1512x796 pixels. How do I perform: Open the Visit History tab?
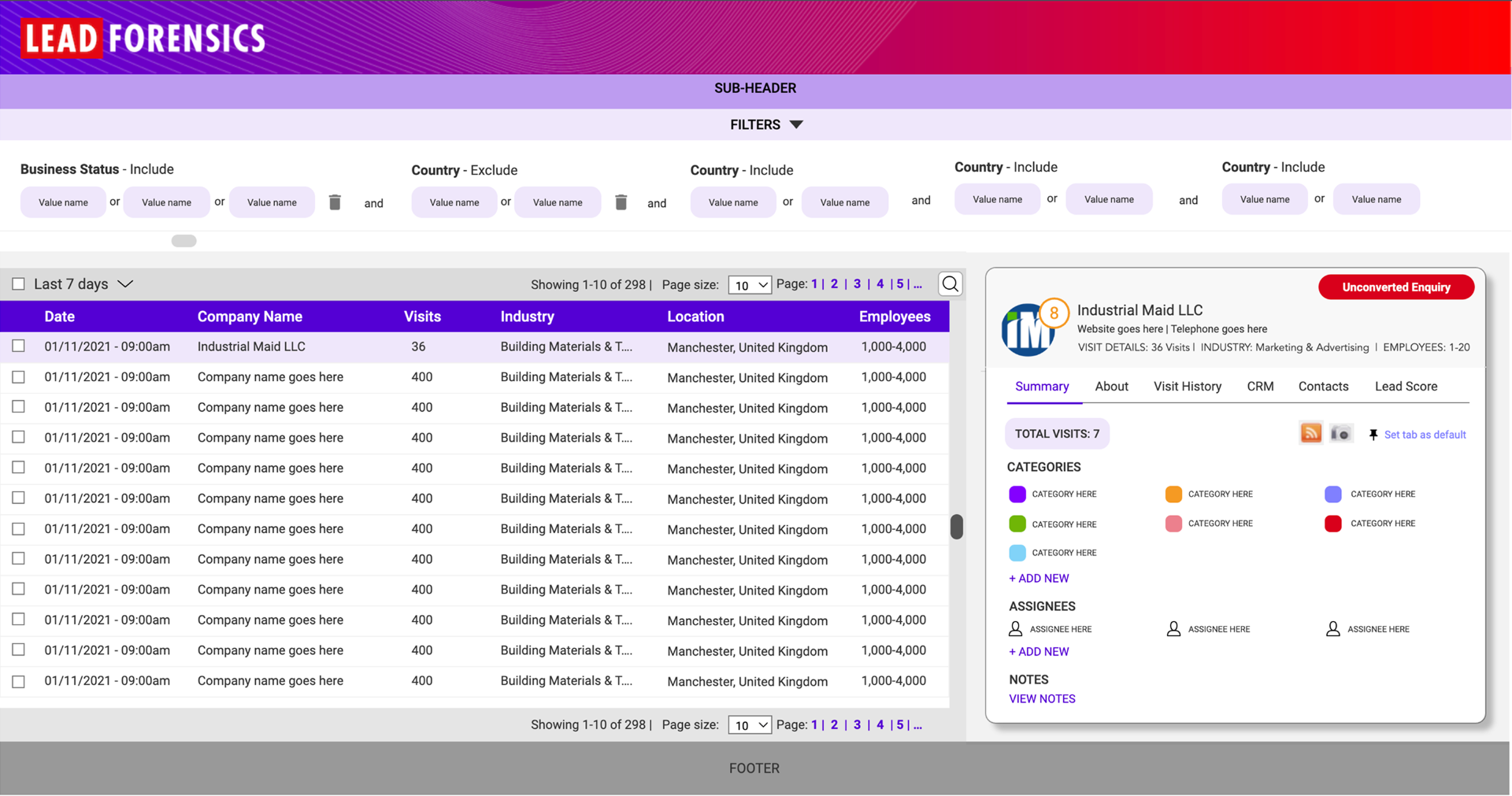1188,387
